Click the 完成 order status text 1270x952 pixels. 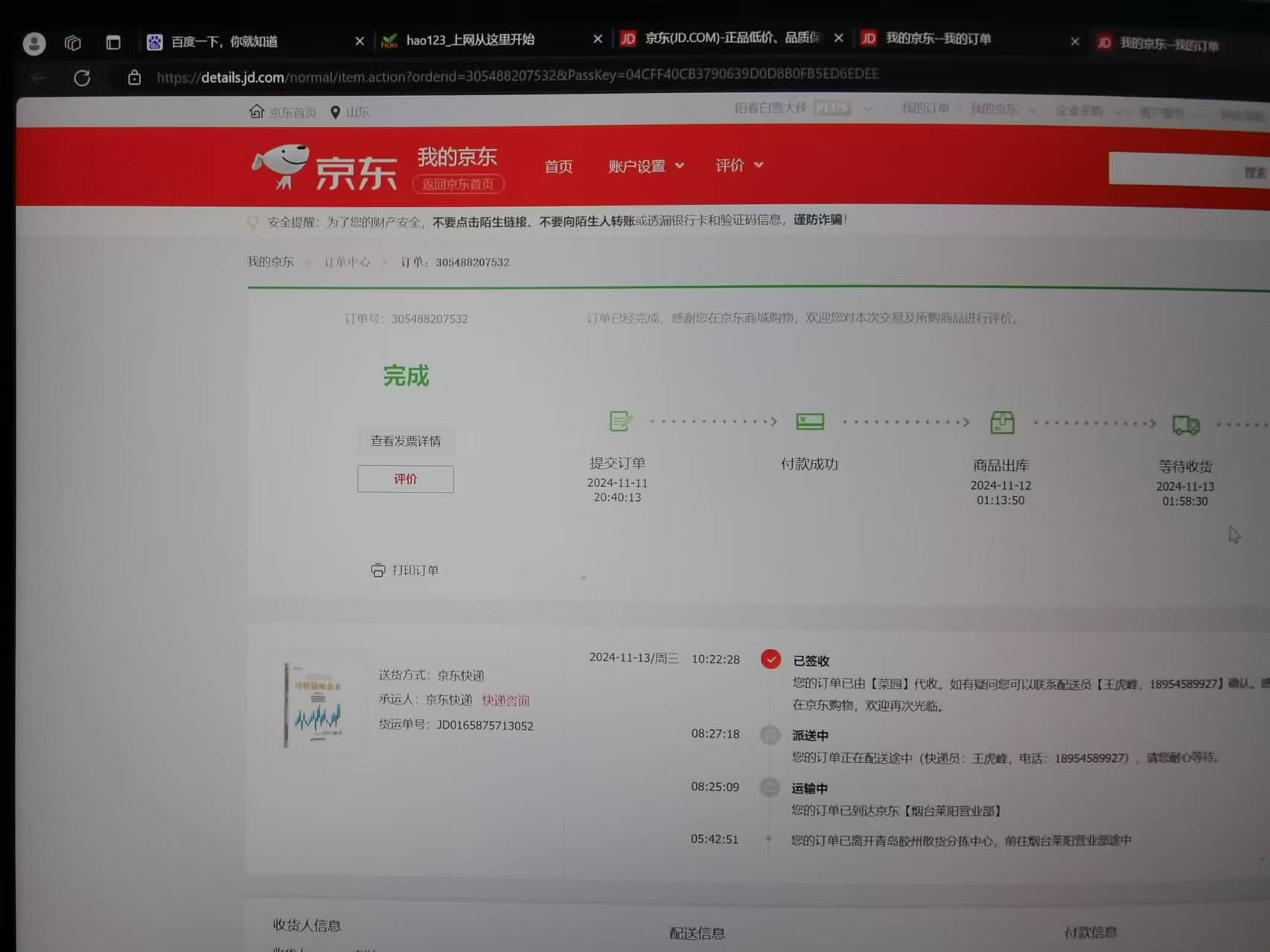(406, 376)
